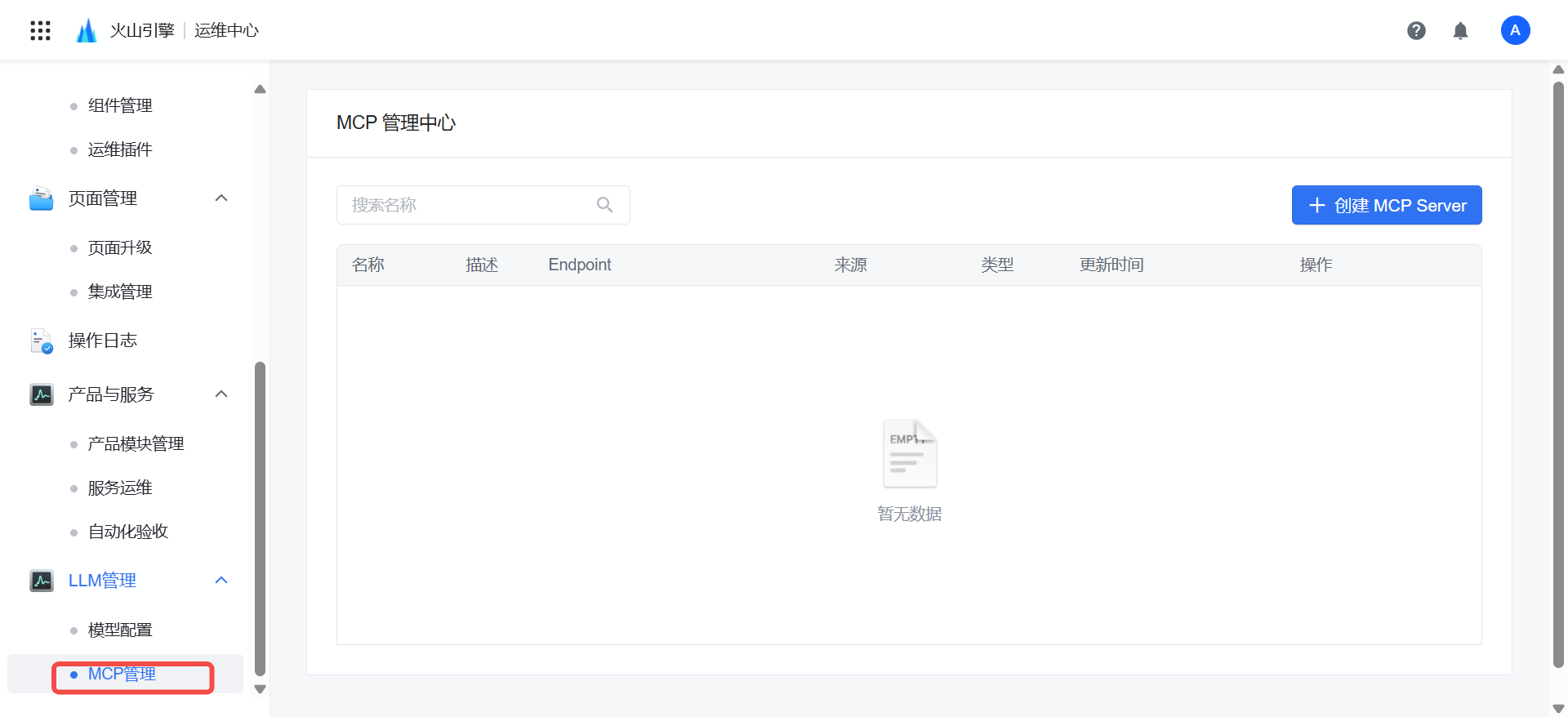Click the 操作 column header
This screenshot has width=1568, height=717.
coord(1316,265)
